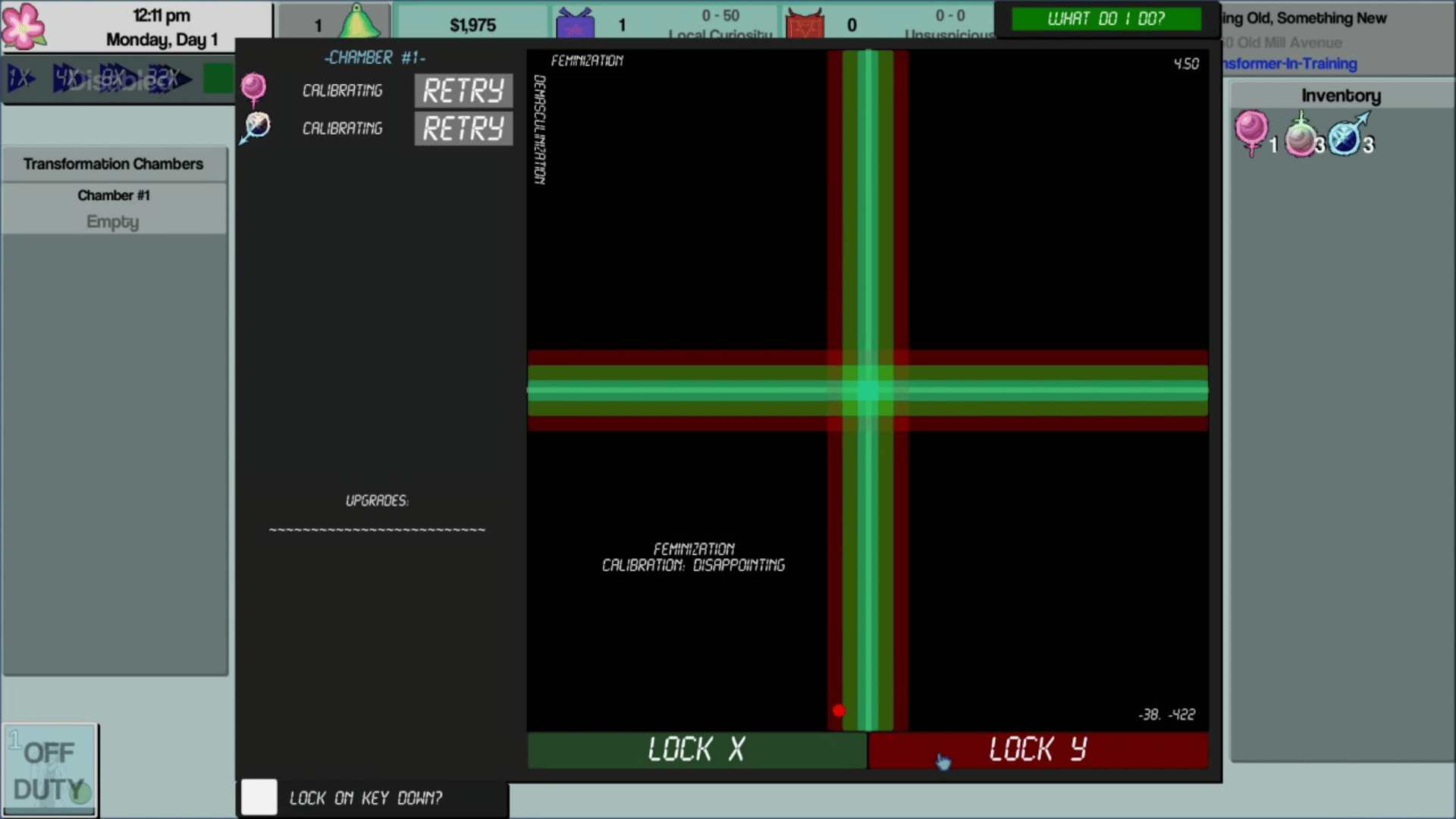The width and height of the screenshot is (1456, 819).
Task: Click the pink flower logo icon
Action: (24, 26)
